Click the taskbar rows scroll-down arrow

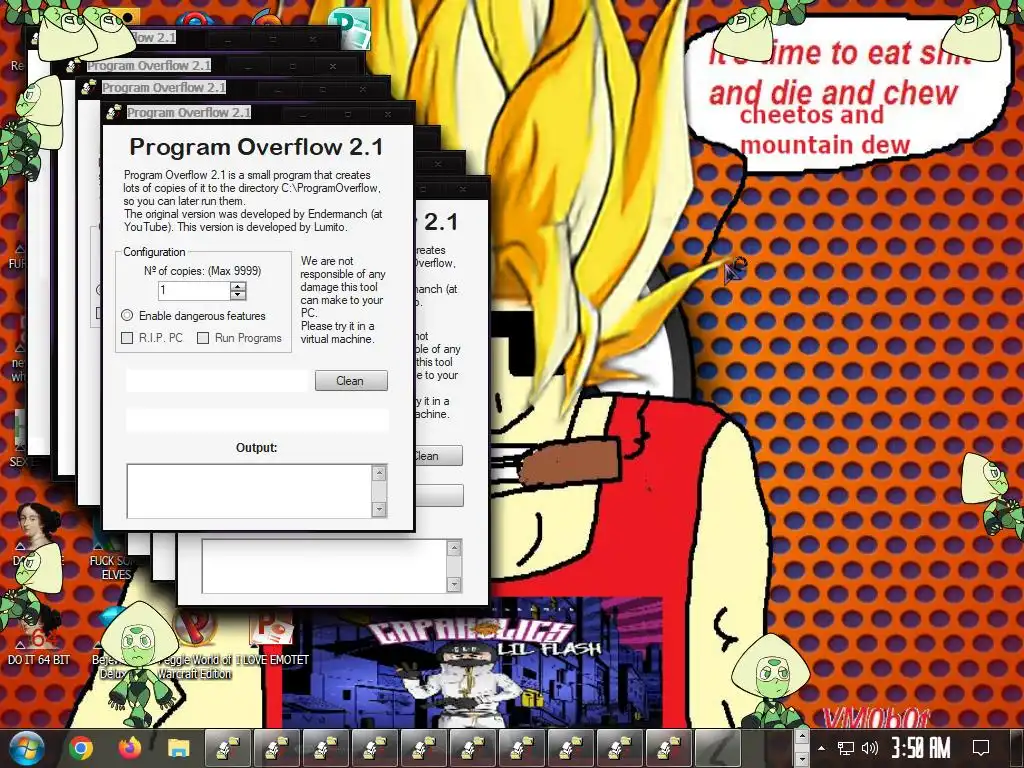tap(802, 758)
